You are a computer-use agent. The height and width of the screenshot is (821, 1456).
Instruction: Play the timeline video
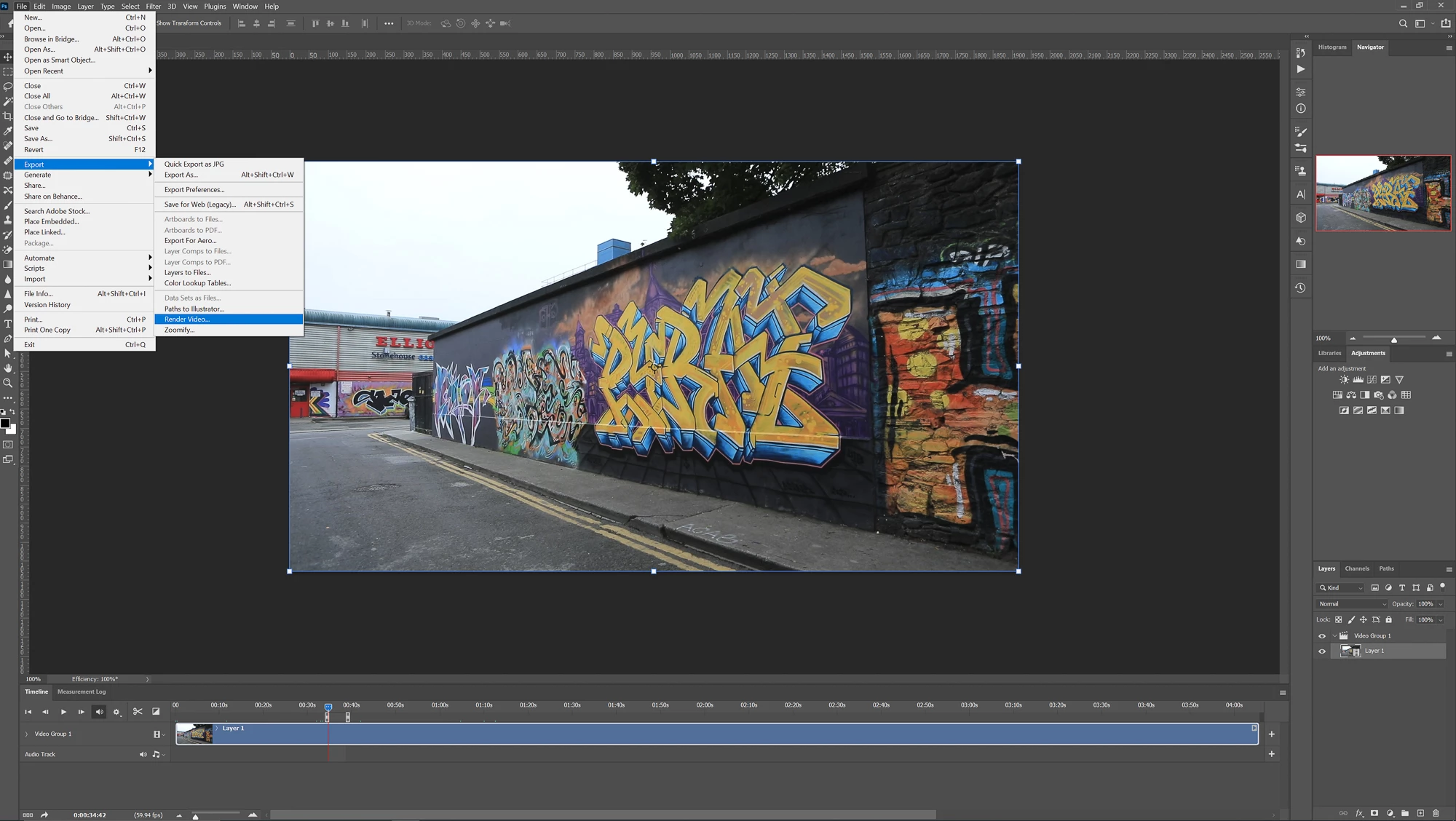pos(63,712)
